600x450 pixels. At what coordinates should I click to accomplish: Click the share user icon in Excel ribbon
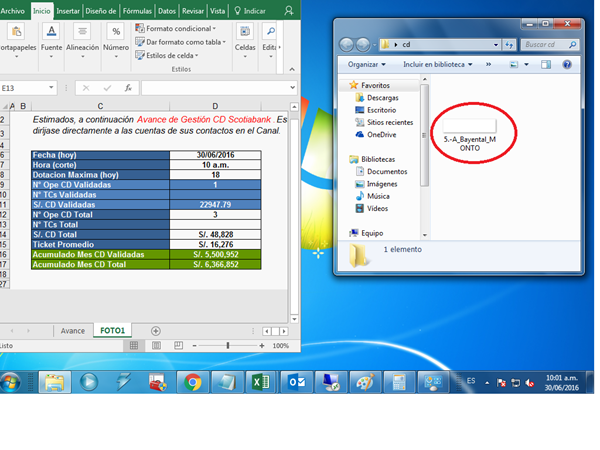click(289, 11)
